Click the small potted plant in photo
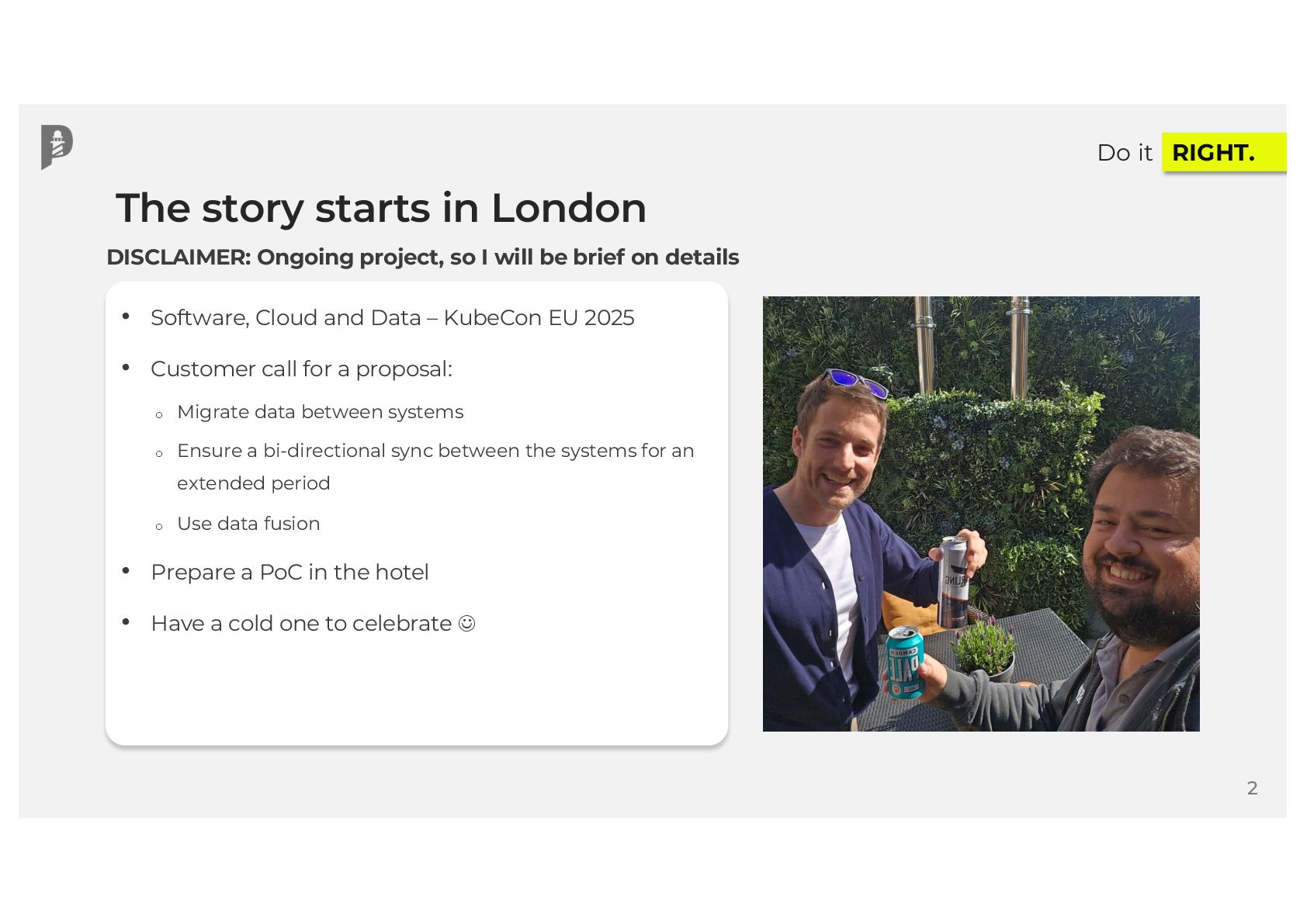 (x=984, y=649)
